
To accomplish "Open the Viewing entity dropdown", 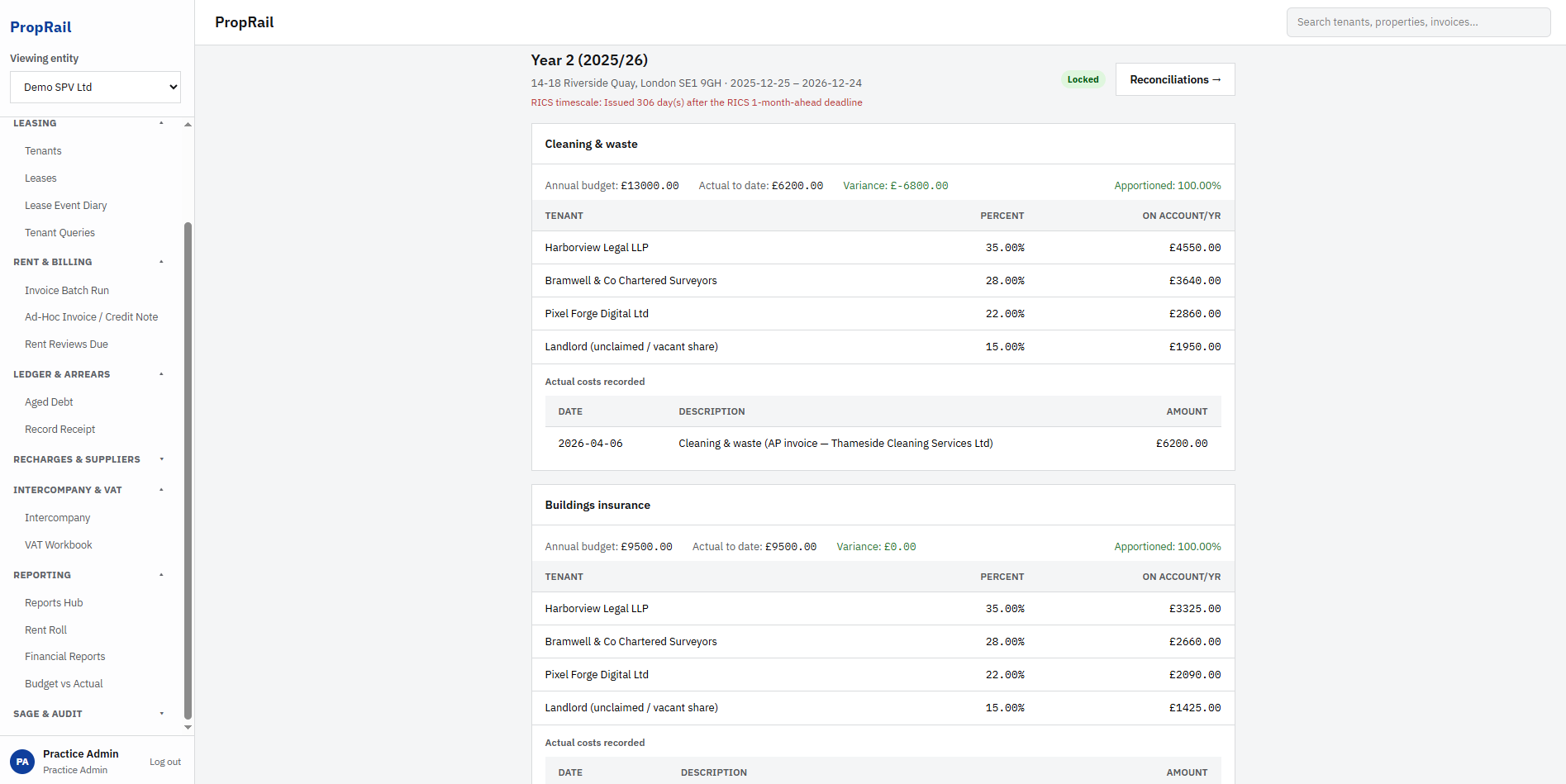I will pyautogui.click(x=95, y=87).
